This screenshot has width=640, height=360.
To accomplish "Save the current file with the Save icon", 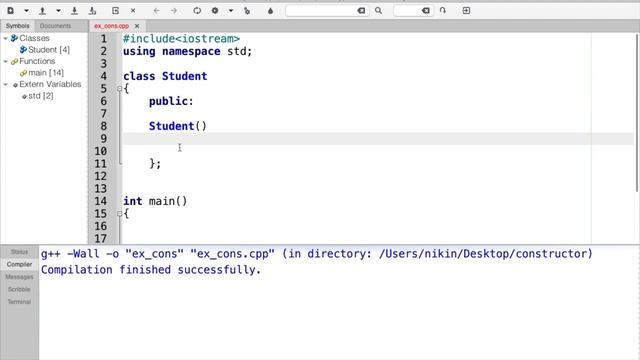I will pos(74,11).
